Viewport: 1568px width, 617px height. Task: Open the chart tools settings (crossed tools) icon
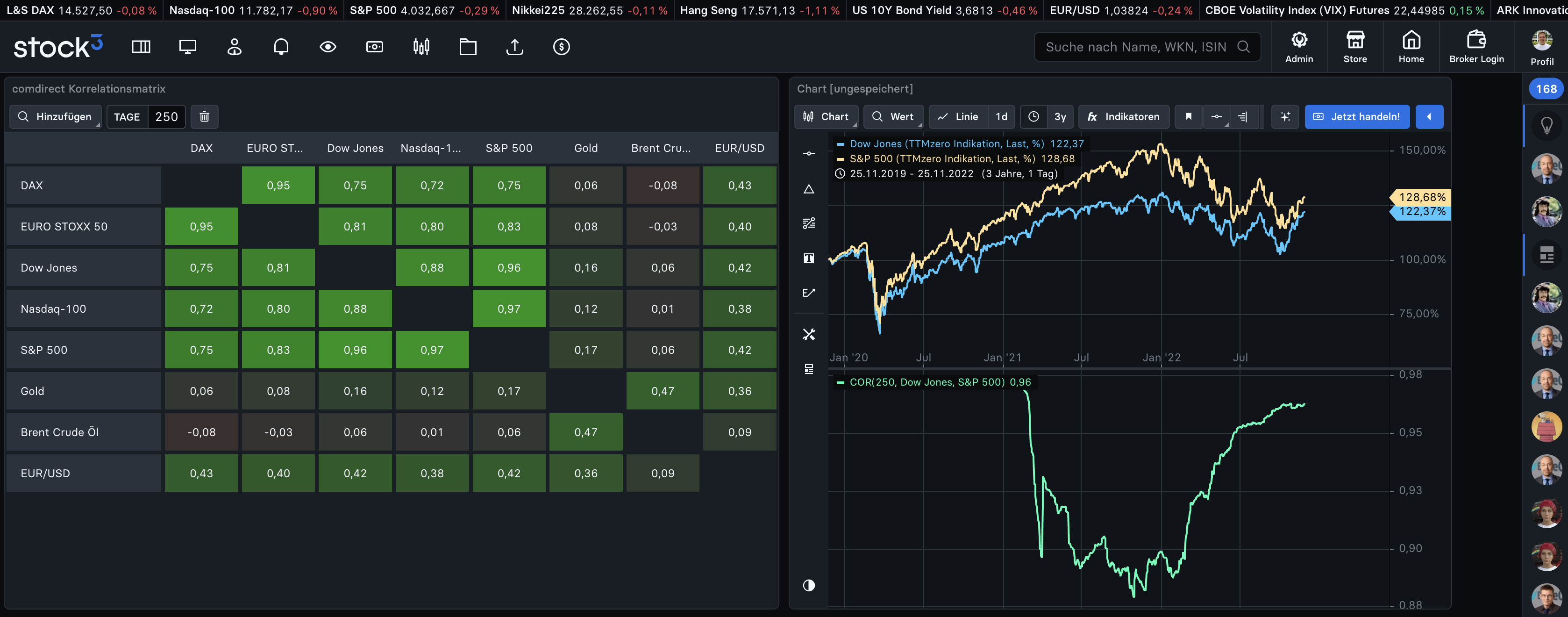pyautogui.click(x=808, y=334)
